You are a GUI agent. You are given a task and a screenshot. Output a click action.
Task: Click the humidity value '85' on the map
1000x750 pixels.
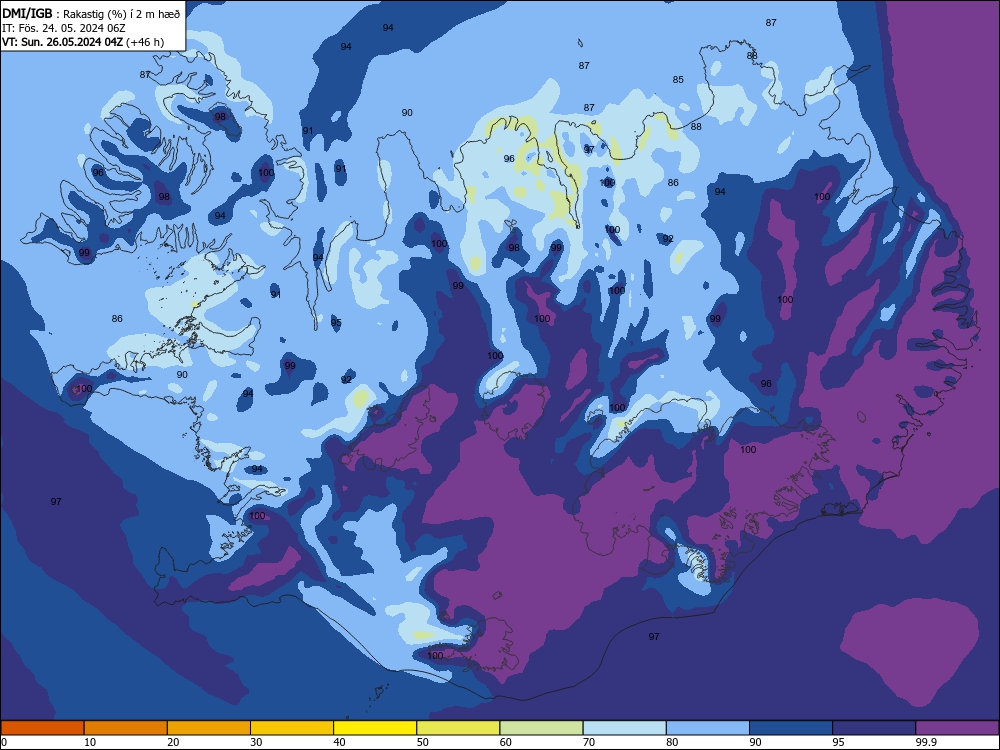click(x=678, y=80)
